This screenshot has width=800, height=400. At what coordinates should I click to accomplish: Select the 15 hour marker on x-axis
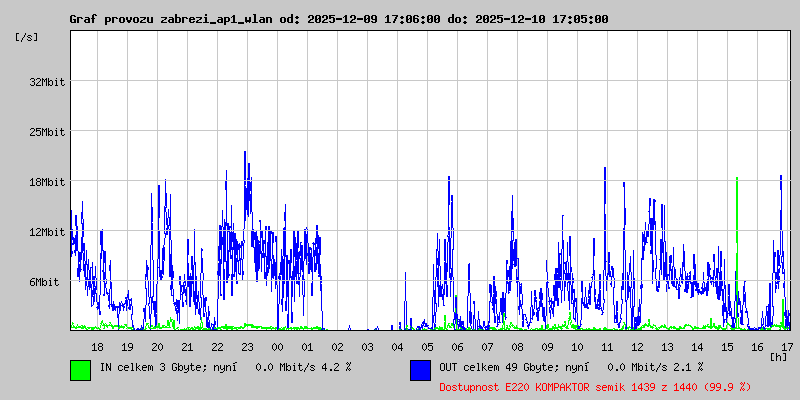coord(727,347)
